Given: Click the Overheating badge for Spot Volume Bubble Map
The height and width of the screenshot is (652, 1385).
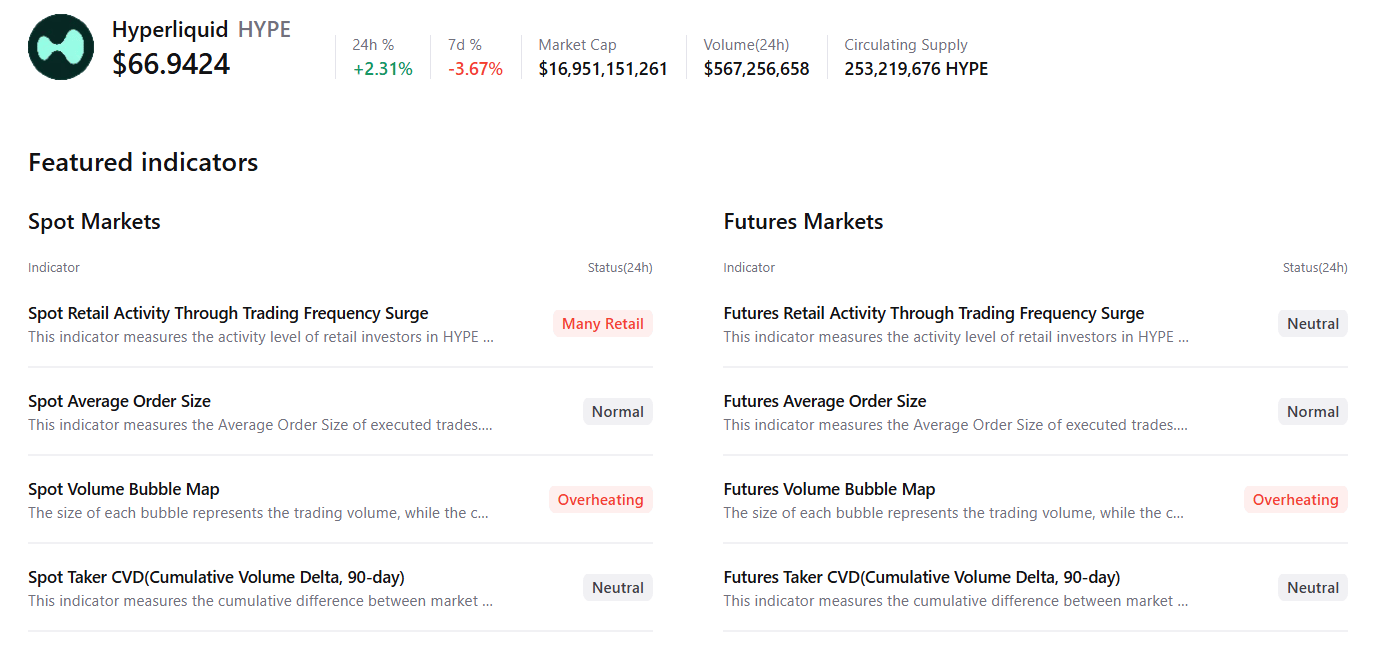Looking at the screenshot, I should click(601, 499).
